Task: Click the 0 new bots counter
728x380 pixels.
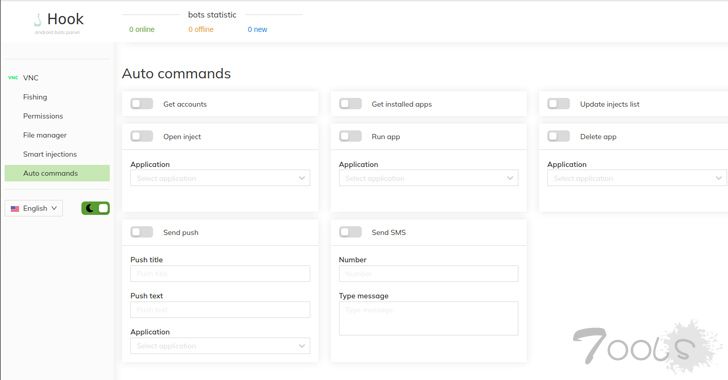Action: [257, 29]
